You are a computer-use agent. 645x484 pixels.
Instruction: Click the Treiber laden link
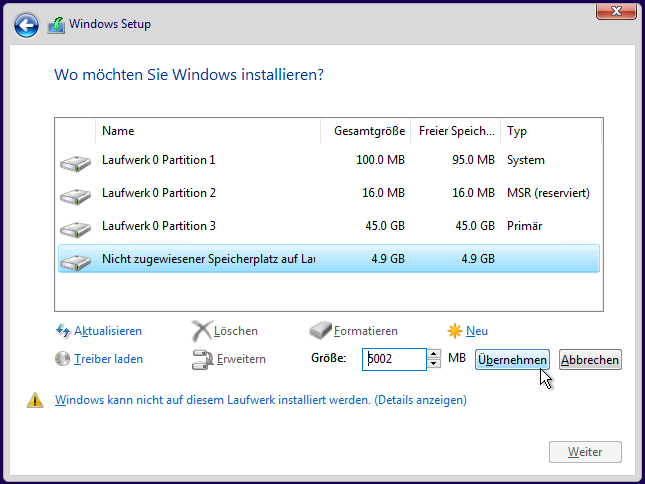pos(108,359)
